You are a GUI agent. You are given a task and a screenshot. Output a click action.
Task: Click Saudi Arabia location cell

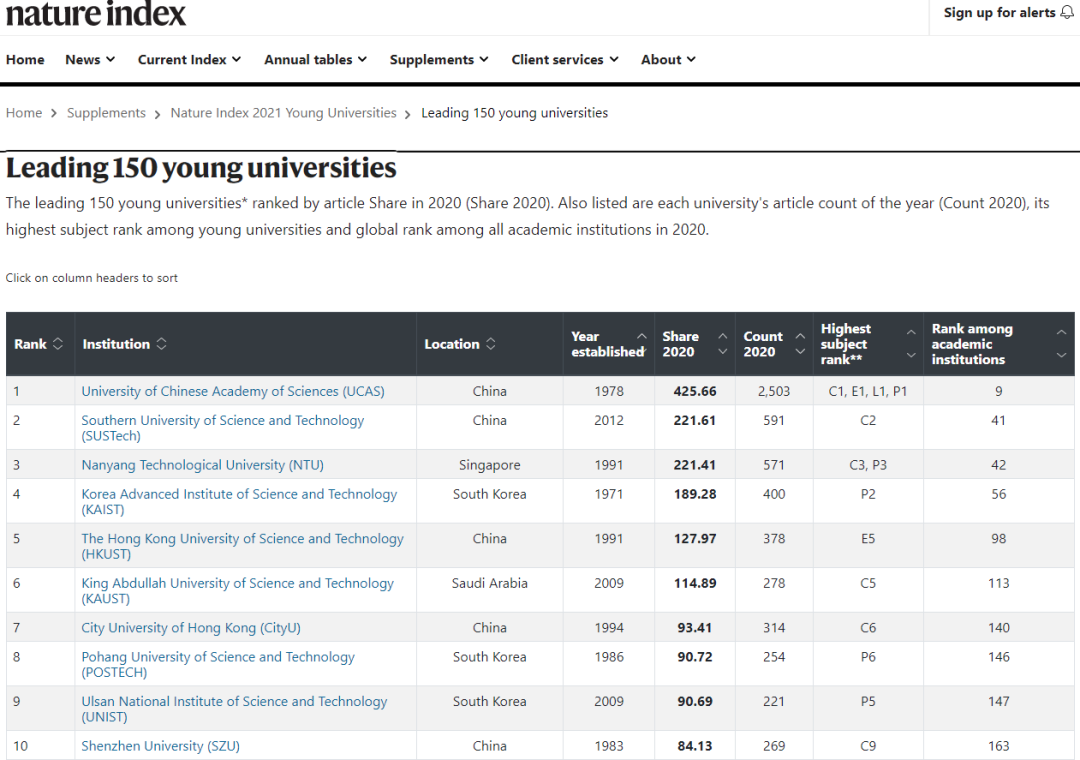pos(490,583)
